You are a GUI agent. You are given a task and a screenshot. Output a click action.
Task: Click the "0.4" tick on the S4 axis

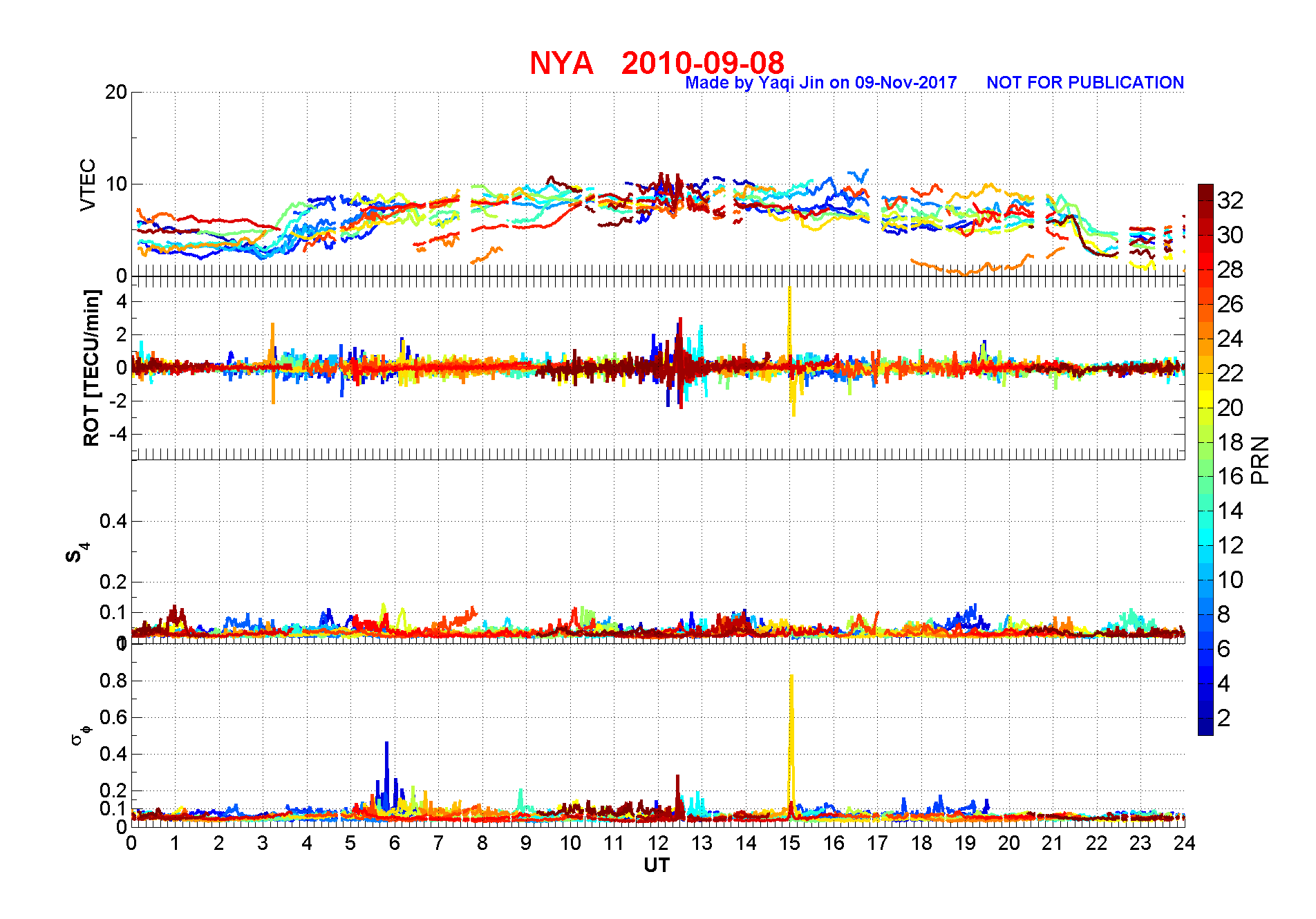[113, 522]
